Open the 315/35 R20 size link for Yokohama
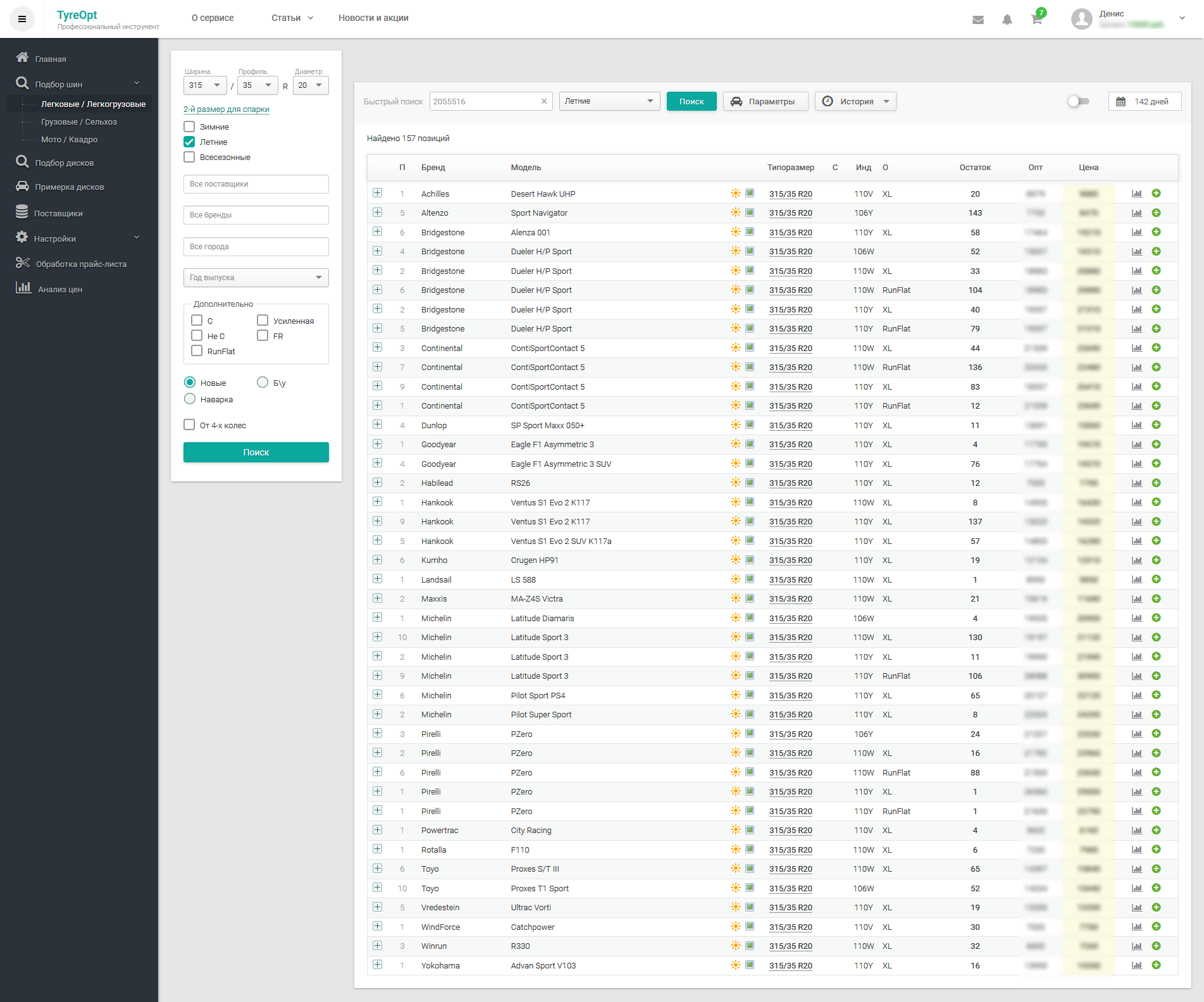 click(x=791, y=965)
